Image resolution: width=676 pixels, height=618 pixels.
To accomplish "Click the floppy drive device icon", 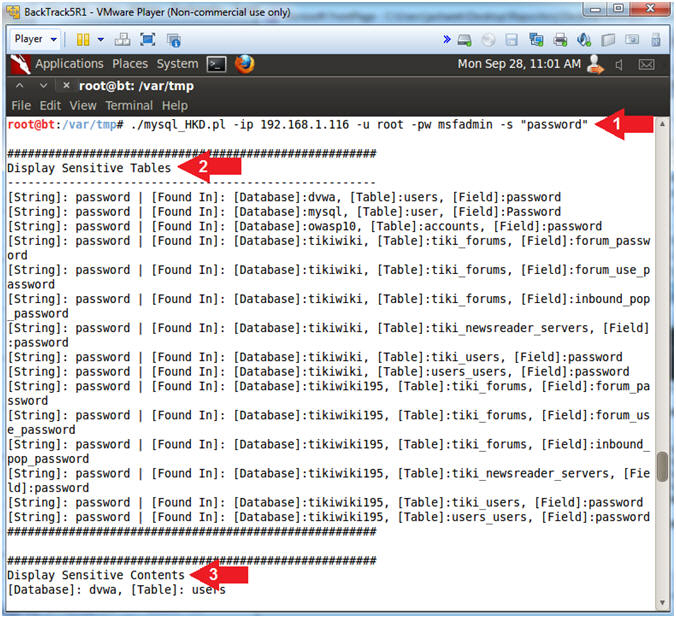I will tap(511, 40).
